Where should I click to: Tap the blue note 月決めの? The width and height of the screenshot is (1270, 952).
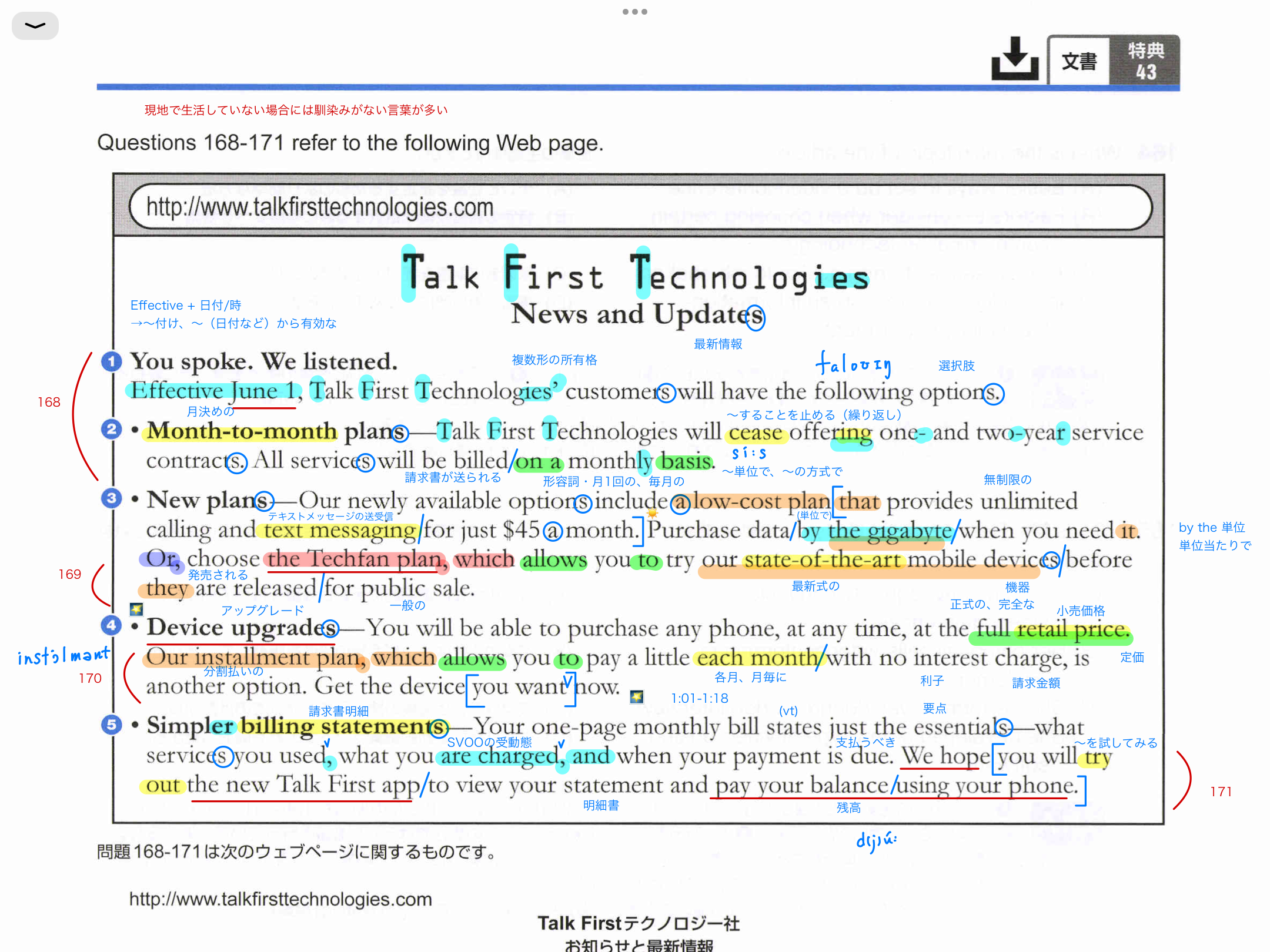click(x=210, y=411)
